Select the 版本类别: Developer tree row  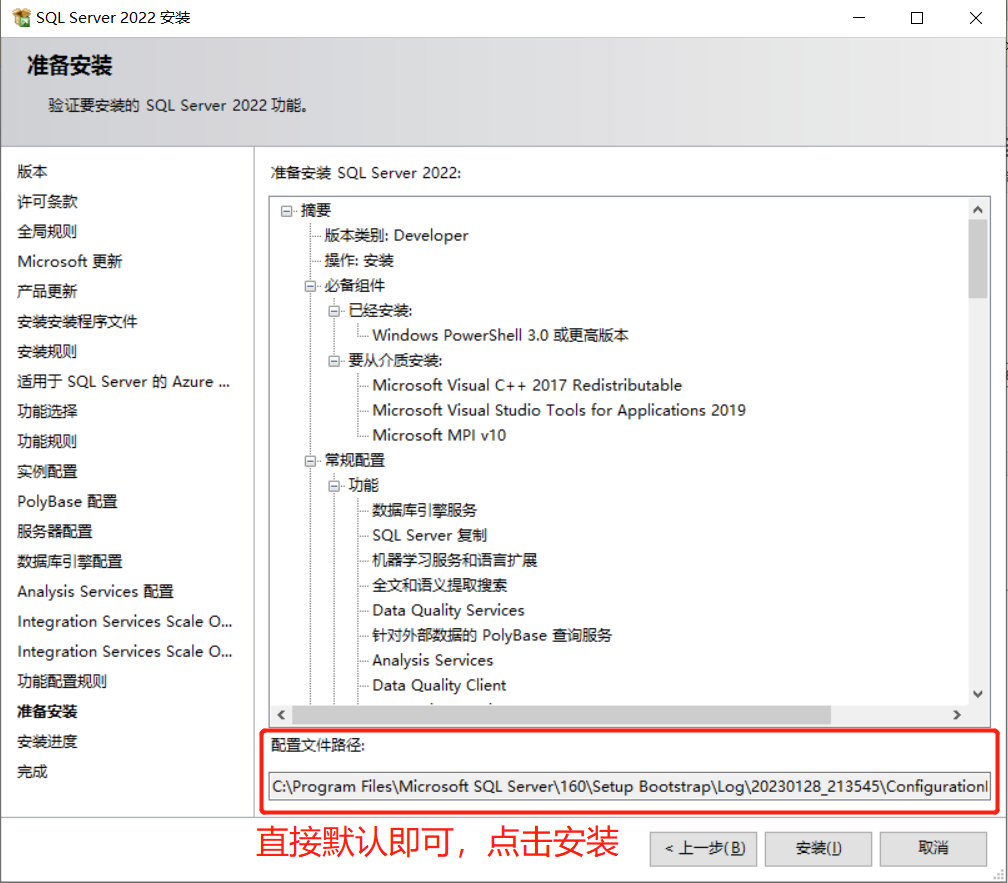[396, 236]
